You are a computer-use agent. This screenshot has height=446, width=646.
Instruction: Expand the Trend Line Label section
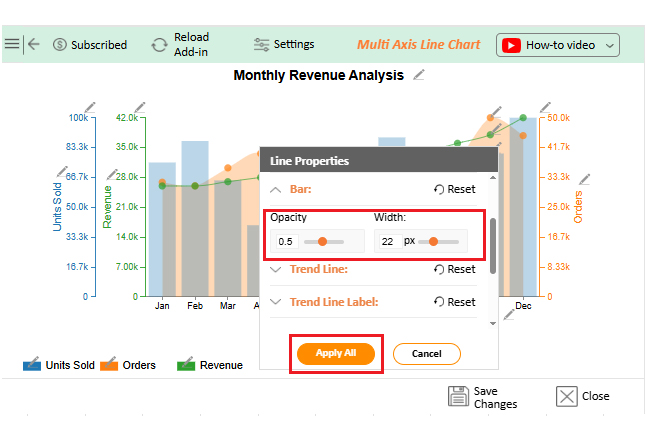(275, 301)
